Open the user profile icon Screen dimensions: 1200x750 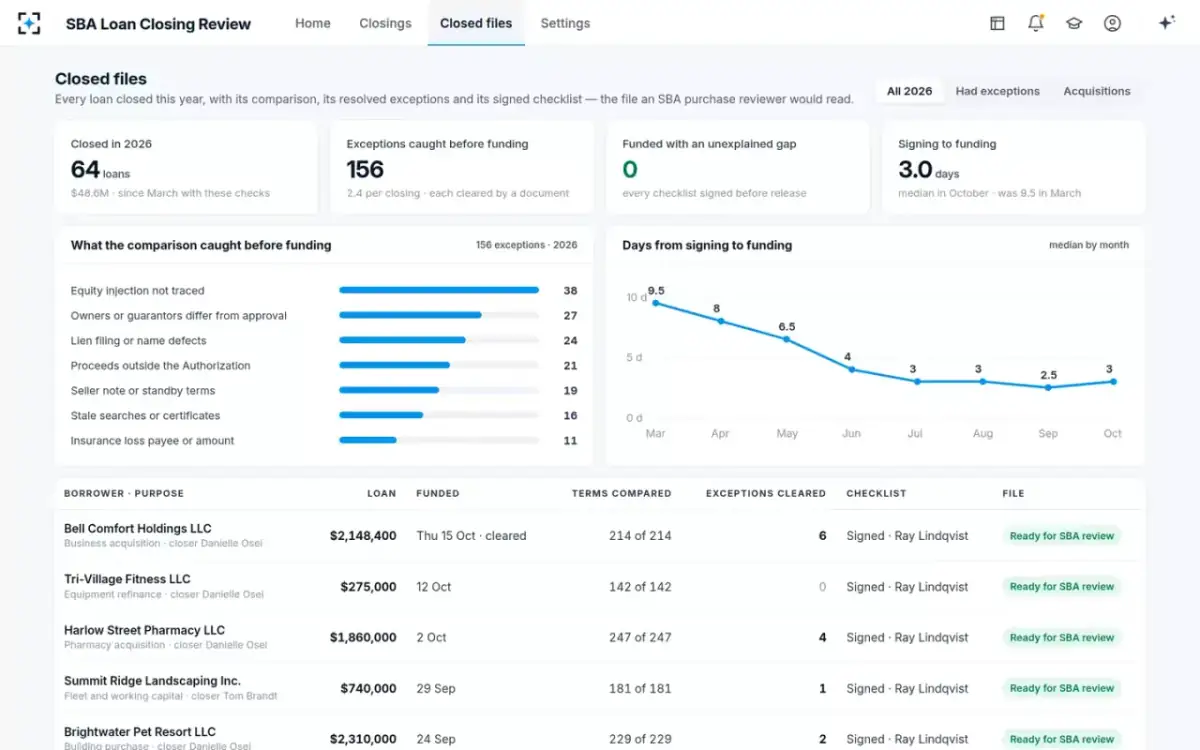[1112, 23]
